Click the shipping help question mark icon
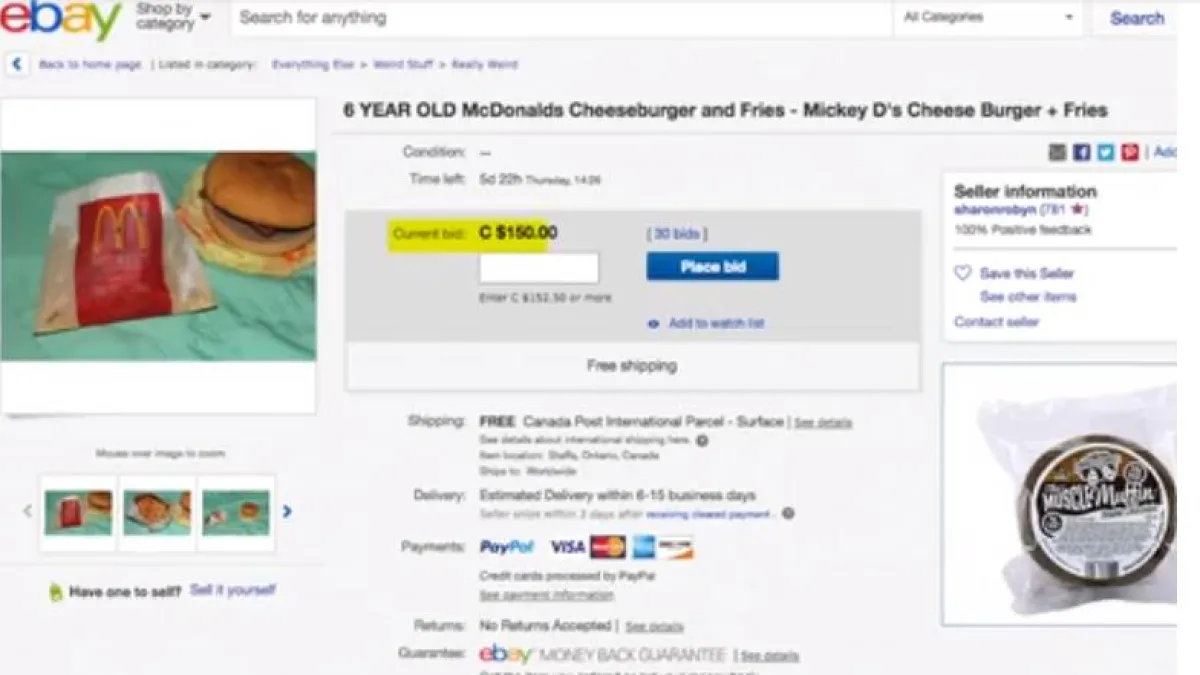The height and width of the screenshot is (675, 1200). click(x=702, y=440)
